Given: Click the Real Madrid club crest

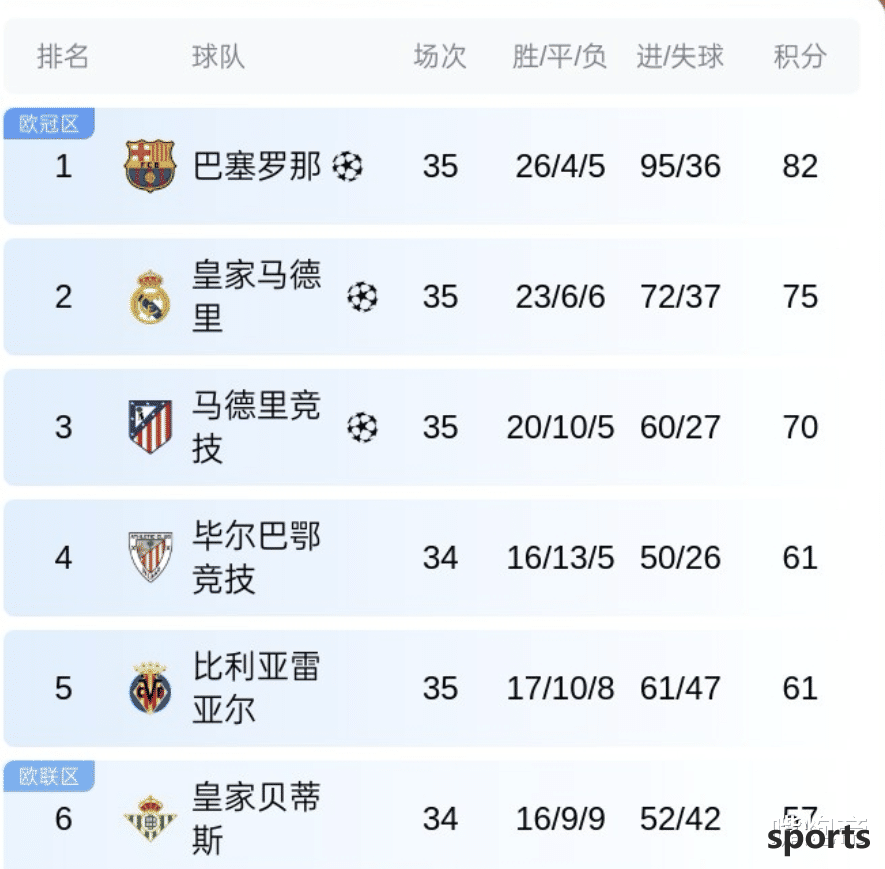Looking at the screenshot, I should [150, 297].
